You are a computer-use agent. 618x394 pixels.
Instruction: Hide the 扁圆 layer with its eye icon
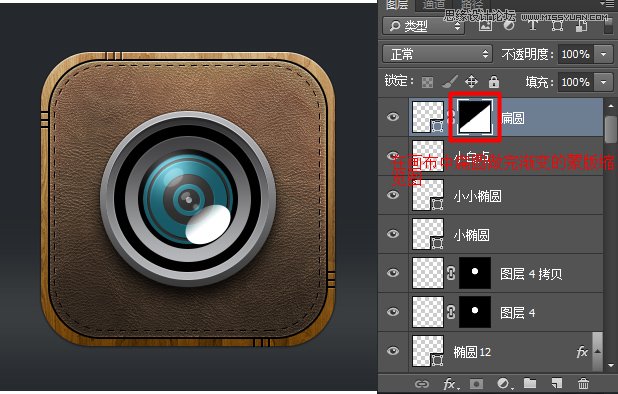click(x=393, y=117)
